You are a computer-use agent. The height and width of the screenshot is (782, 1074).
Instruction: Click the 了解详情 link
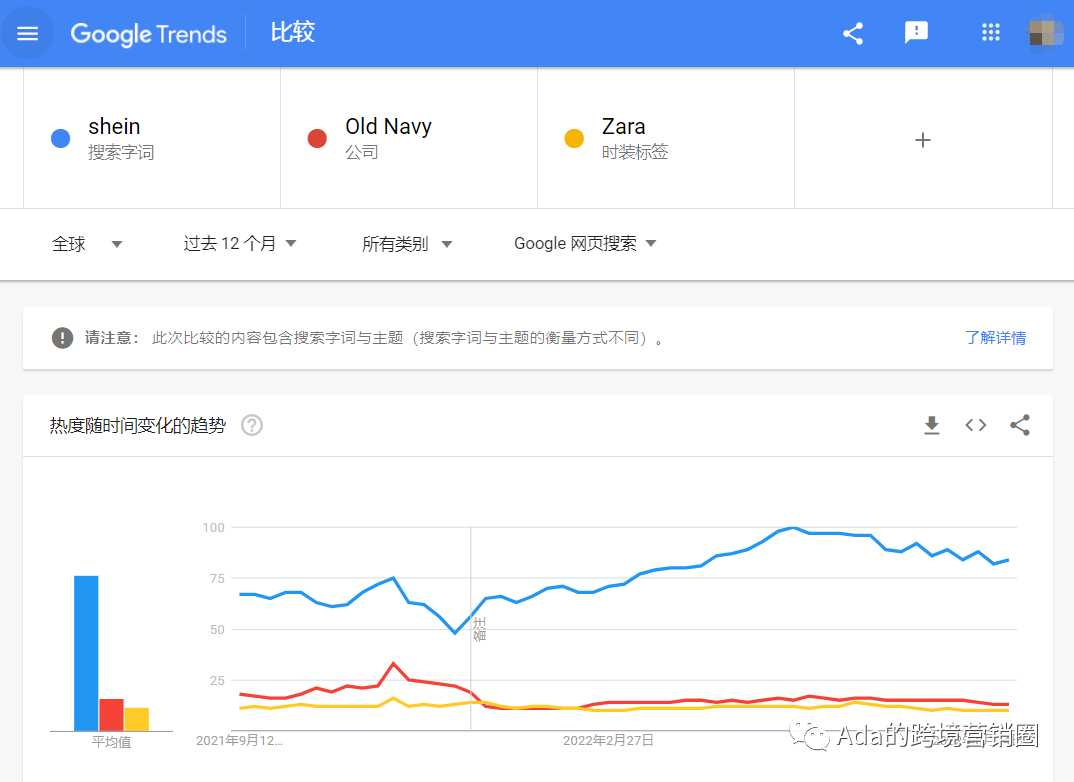coord(995,338)
